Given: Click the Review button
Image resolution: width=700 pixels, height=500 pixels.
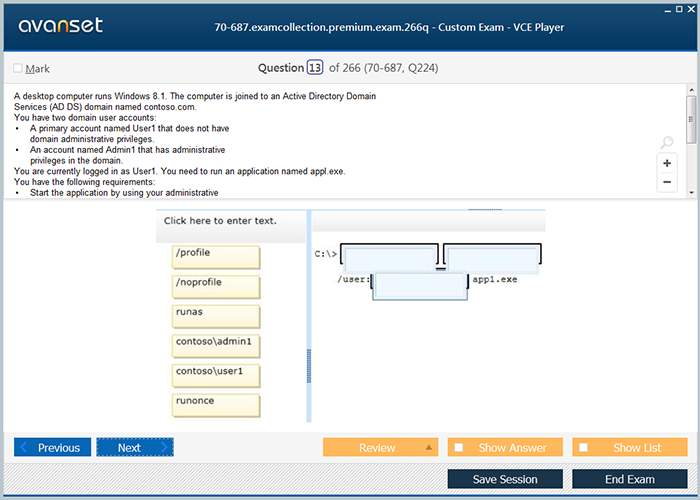Looking at the screenshot, I should point(380,447).
